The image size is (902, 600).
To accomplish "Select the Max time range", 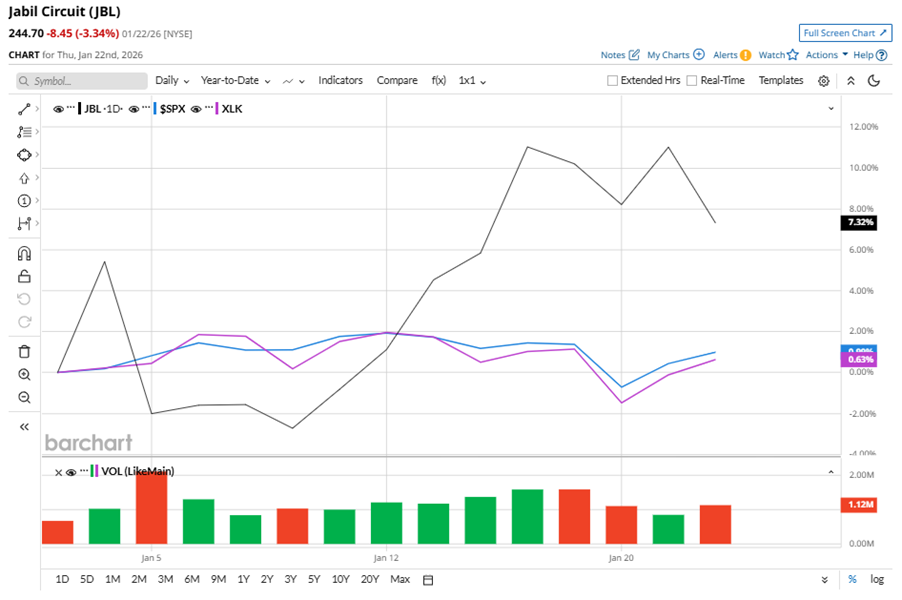I will pyautogui.click(x=400, y=579).
